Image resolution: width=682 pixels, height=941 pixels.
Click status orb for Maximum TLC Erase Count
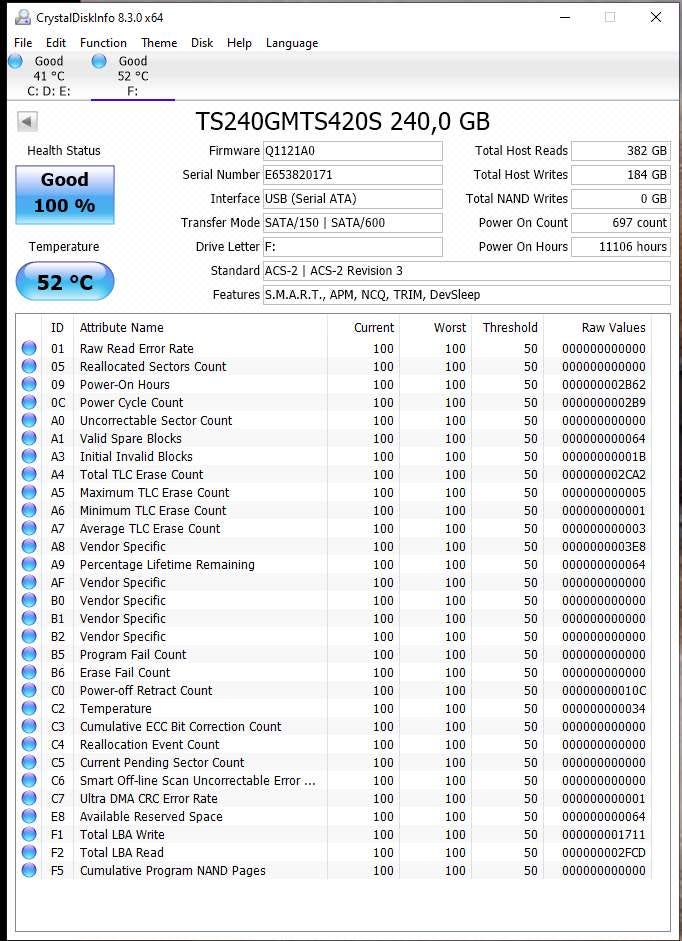(29, 492)
